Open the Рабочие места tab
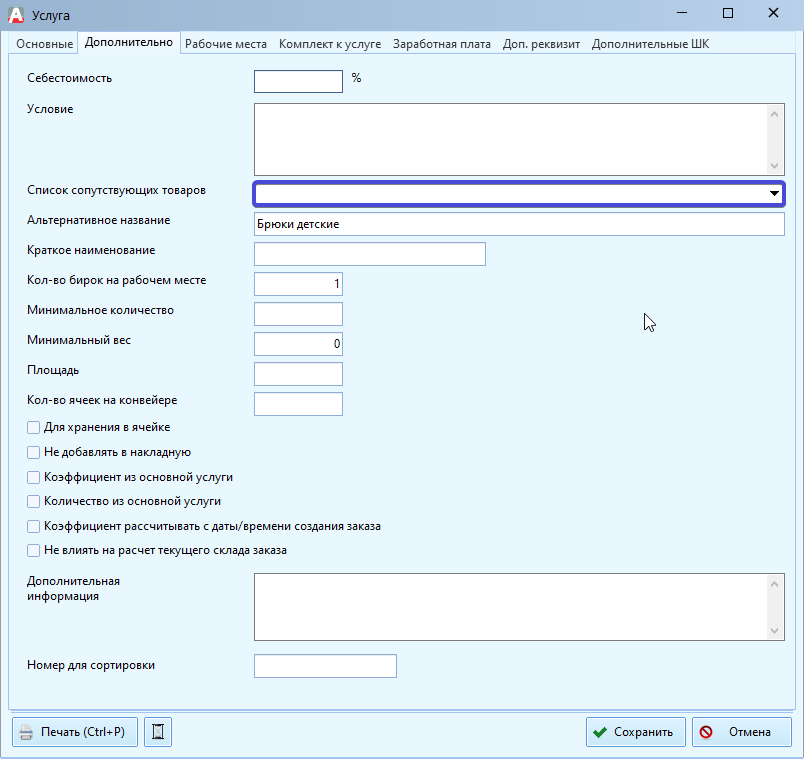804x759 pixels. pyautogui.click(x=226, y=44)
